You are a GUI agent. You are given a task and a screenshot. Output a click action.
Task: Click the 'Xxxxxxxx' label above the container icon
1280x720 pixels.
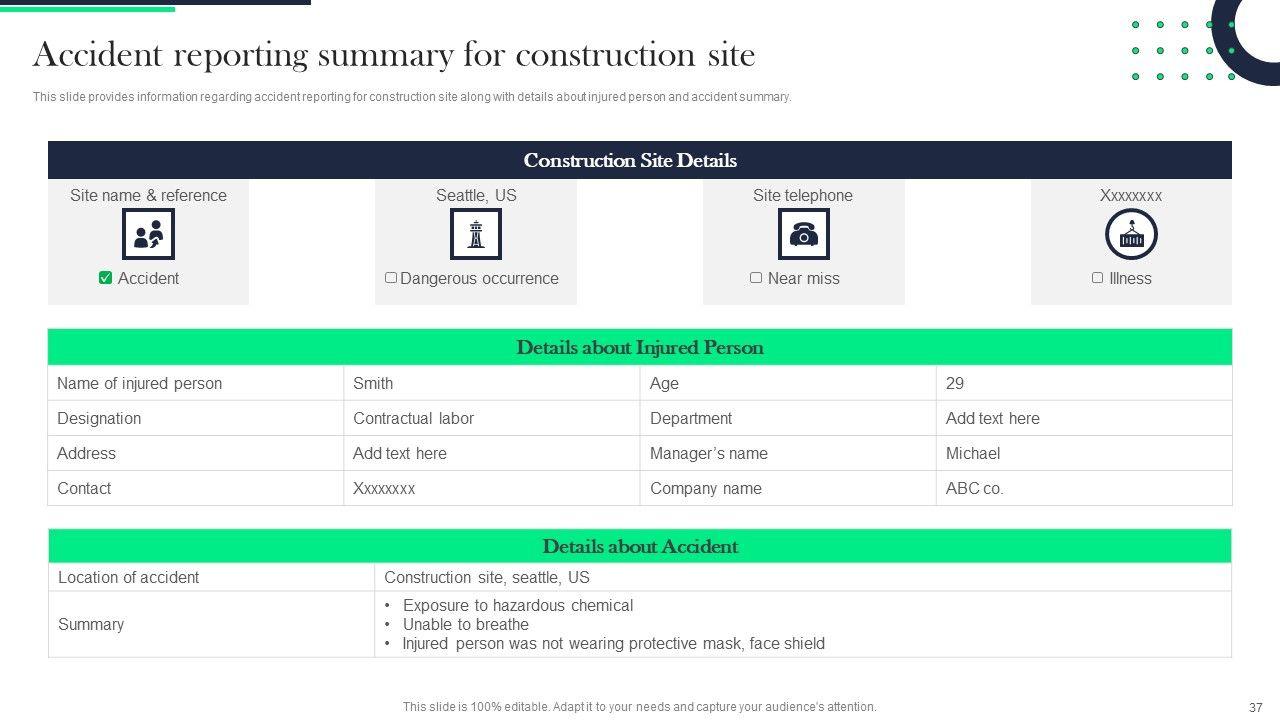[1131, 195]
